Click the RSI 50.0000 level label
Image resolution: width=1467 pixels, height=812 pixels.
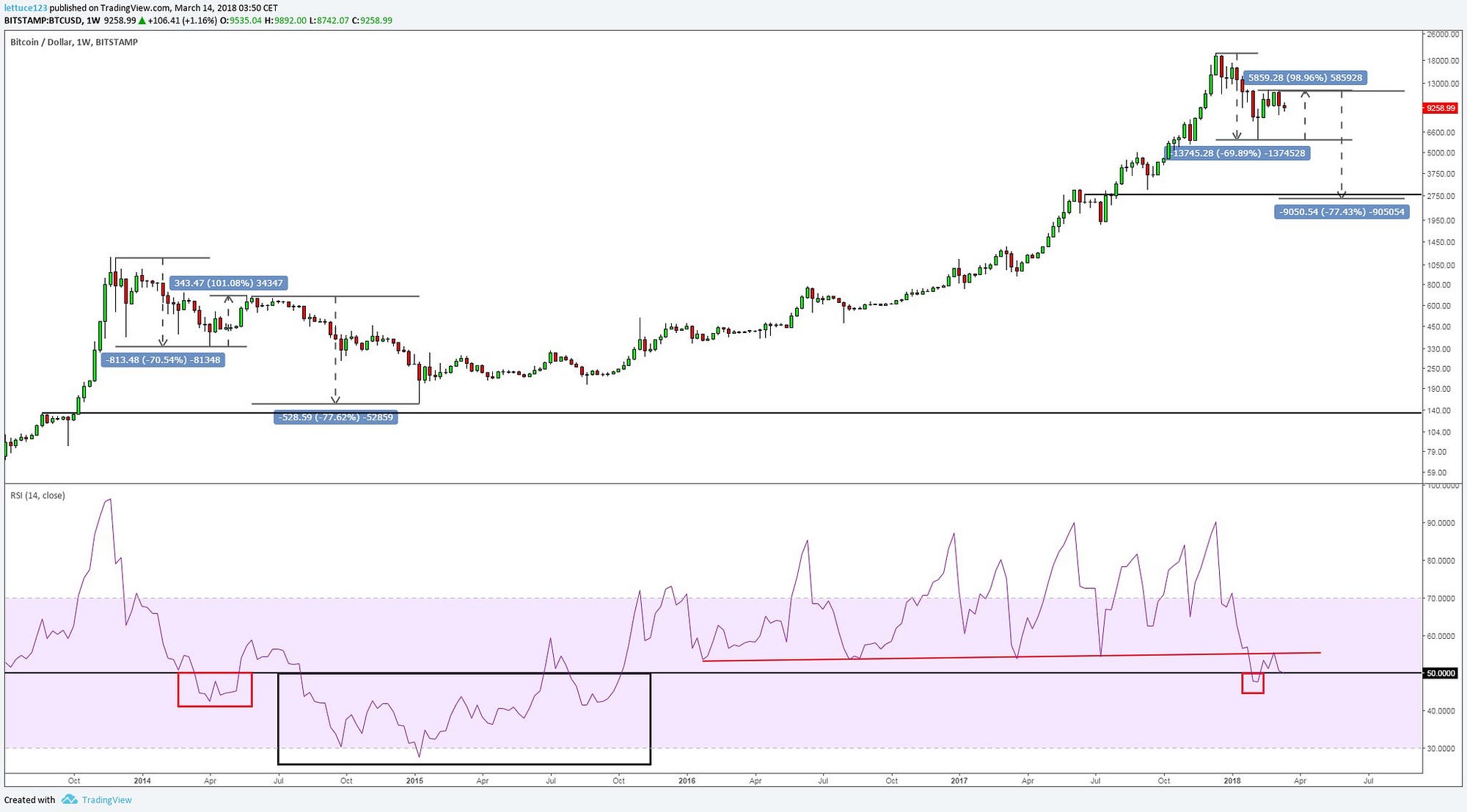point(1440,673)
